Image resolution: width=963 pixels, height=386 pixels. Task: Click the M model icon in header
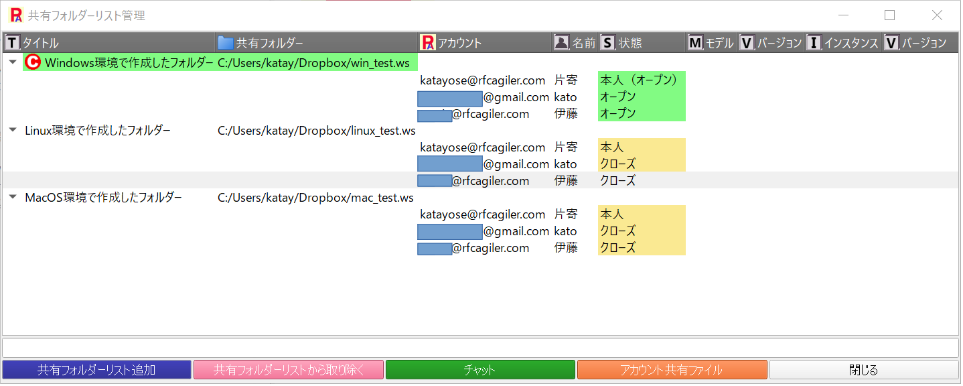click(x=695, y=43)
